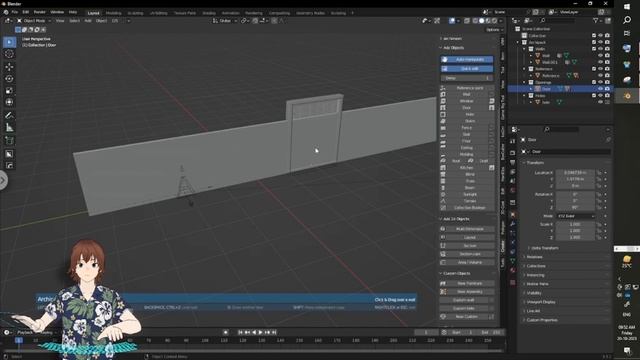Select the Scale tool
Screen dimensions: 640x360
coord(9,91)
